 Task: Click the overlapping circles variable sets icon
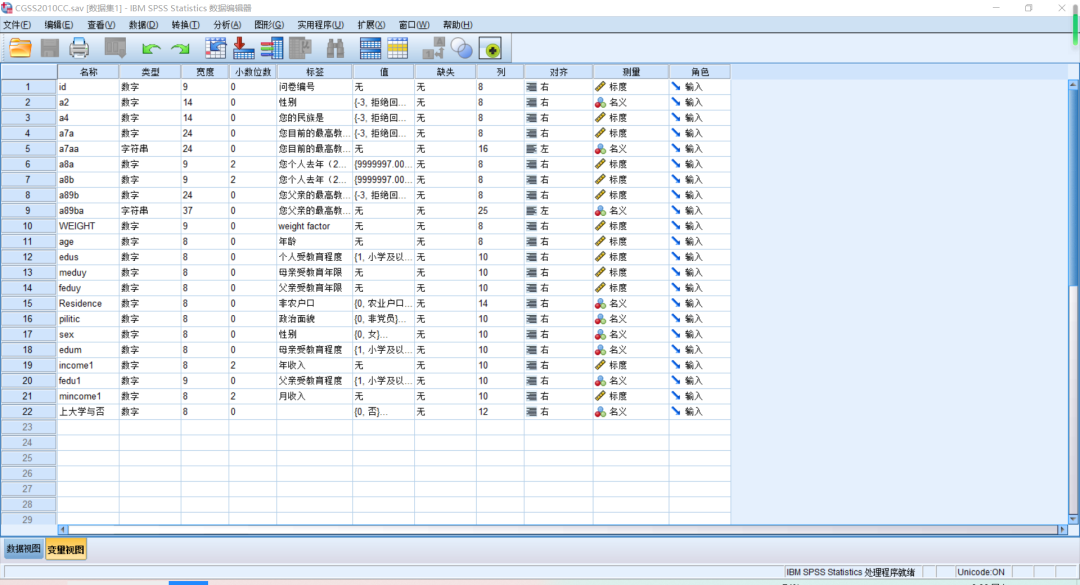[461, 48]
